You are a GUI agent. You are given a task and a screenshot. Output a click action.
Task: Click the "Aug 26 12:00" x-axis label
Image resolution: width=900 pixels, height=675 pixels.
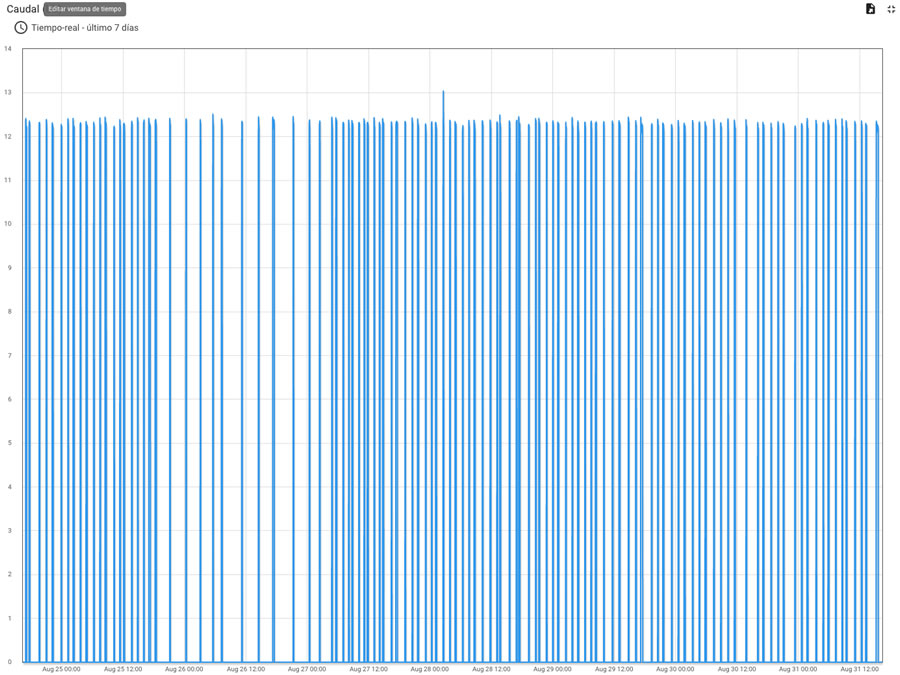pos(246,669)
